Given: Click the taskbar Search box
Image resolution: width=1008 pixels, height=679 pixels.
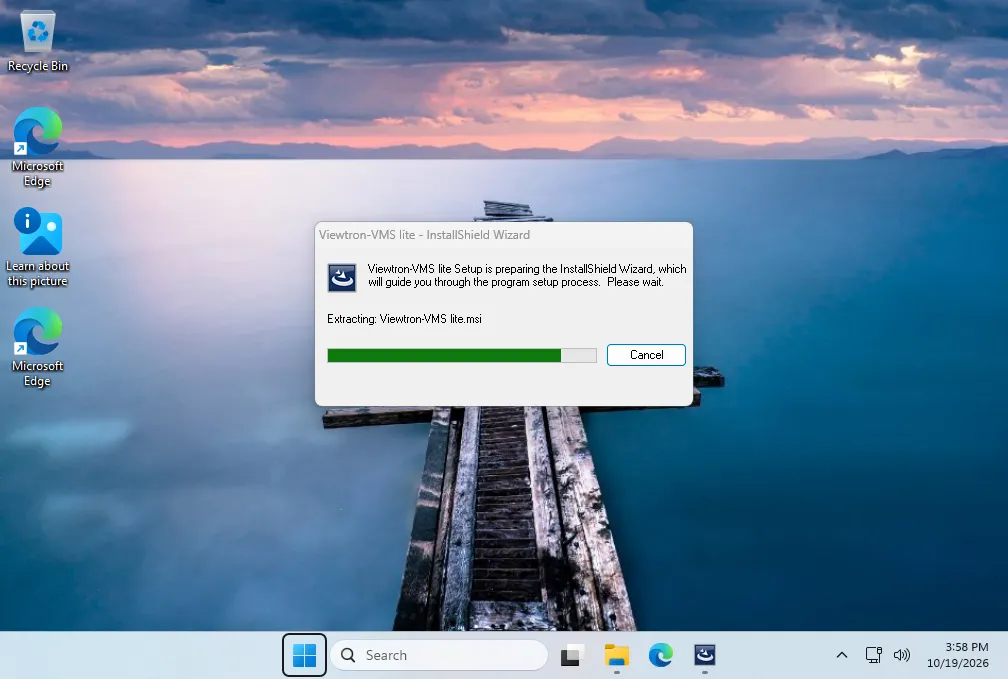Looking at the screenshot, I should (439, 655).
